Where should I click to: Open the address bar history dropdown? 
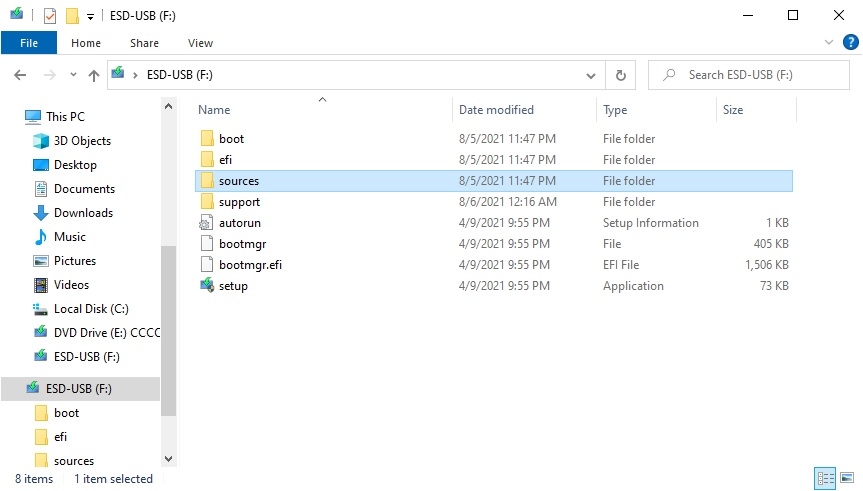coord(591,75)
